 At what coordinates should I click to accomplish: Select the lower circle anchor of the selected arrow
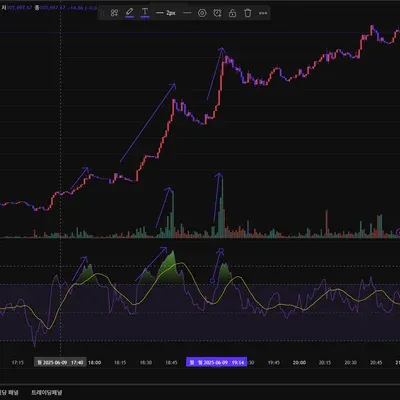[212, 281]
